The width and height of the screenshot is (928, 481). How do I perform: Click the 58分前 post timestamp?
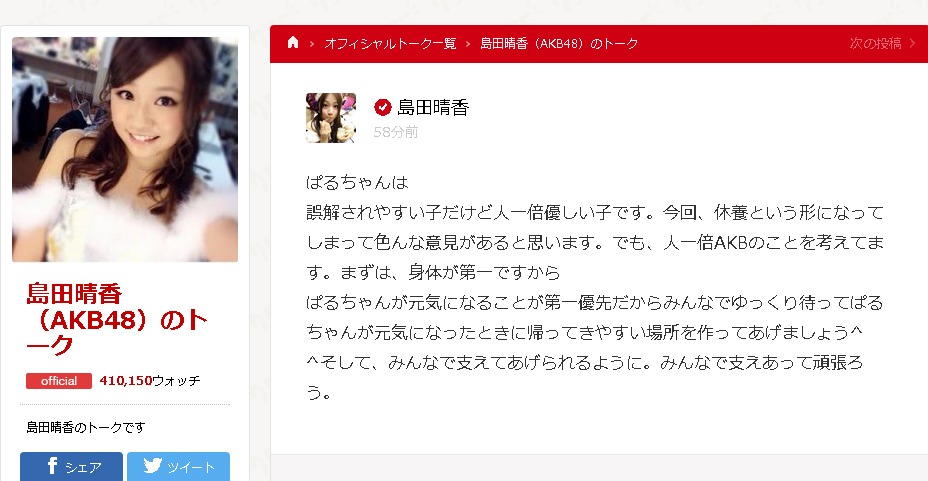click(x=396, y=132)
